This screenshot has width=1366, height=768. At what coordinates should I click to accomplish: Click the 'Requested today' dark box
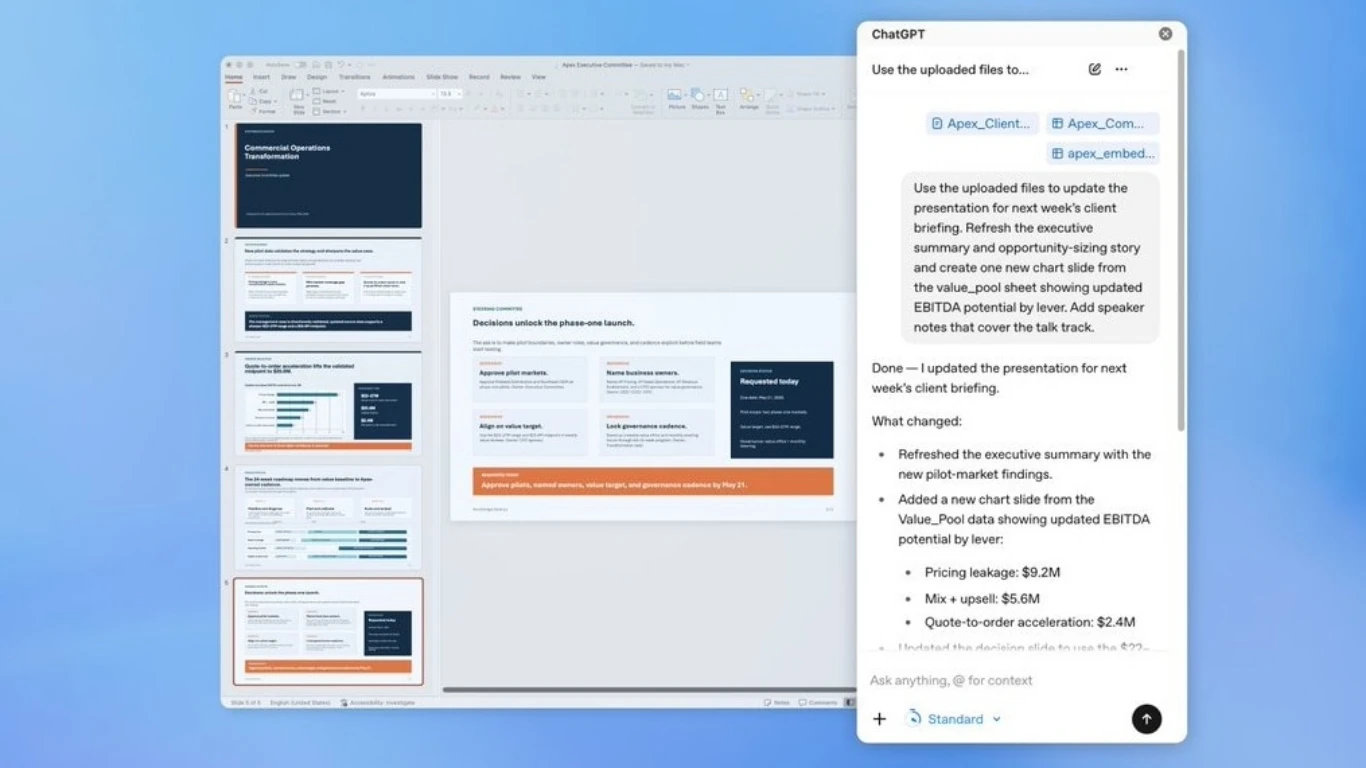pyautogui.click(x=781, y=409)
